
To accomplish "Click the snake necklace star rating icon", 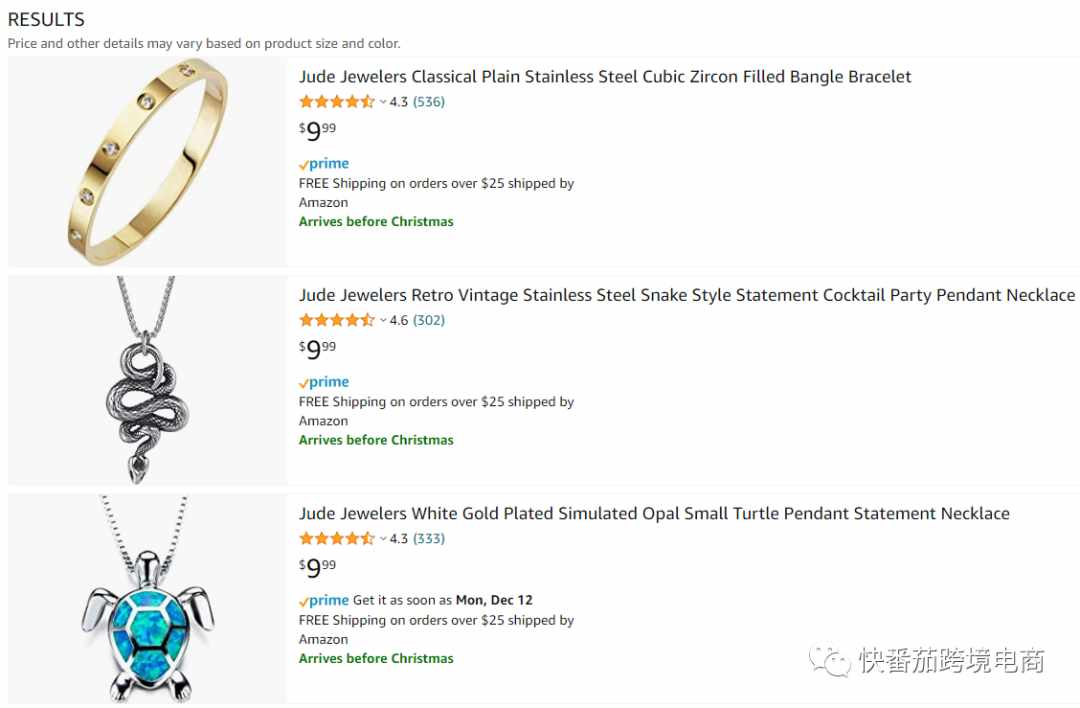I will [337, 320].
